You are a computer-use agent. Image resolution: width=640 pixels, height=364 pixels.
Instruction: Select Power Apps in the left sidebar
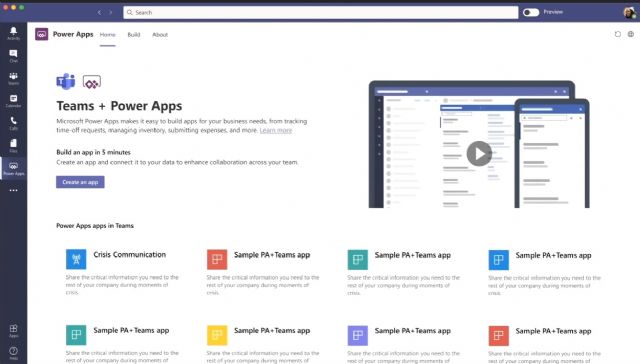tap(13, 168)
